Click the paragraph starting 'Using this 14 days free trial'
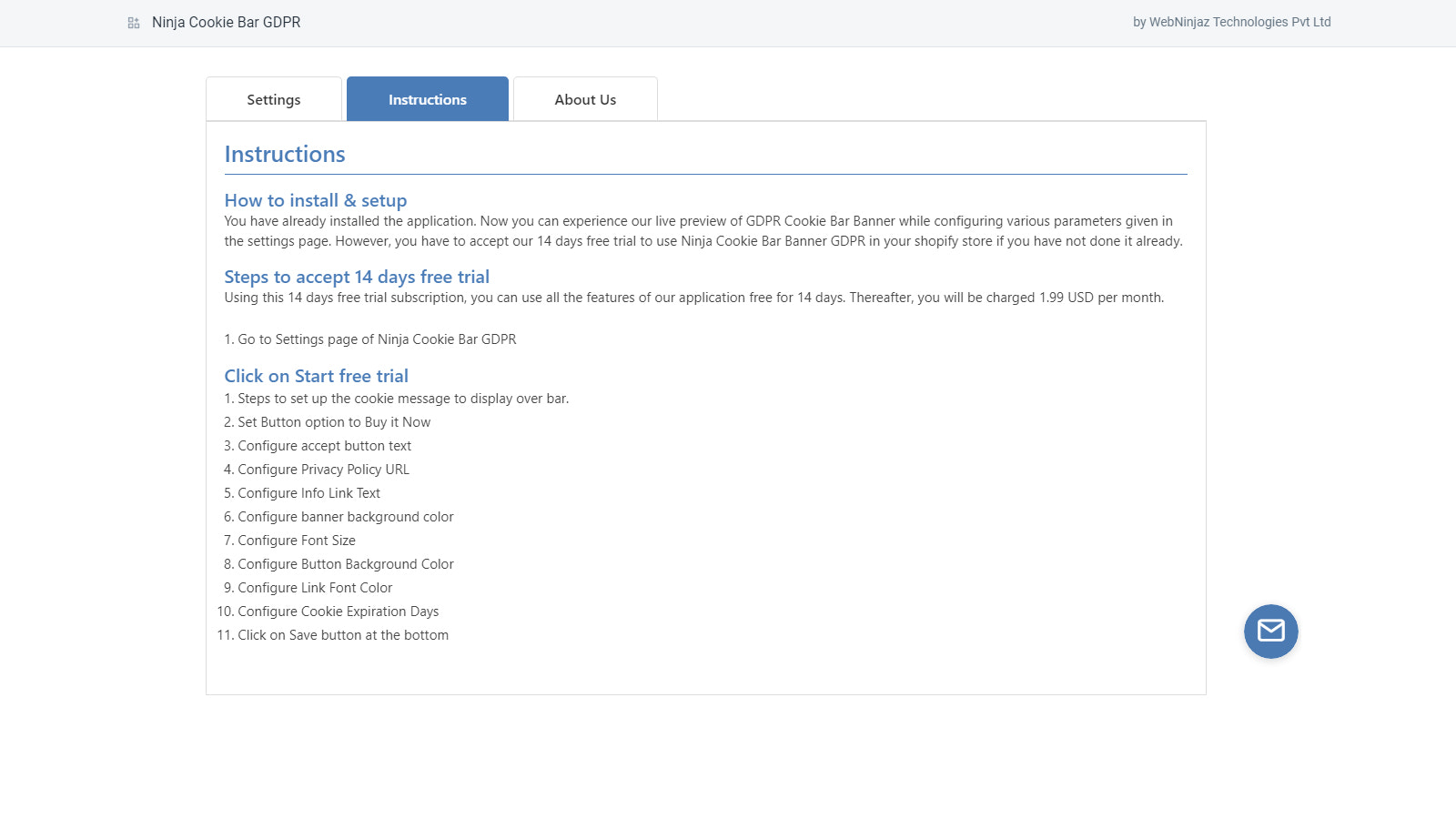 point(694,298)
